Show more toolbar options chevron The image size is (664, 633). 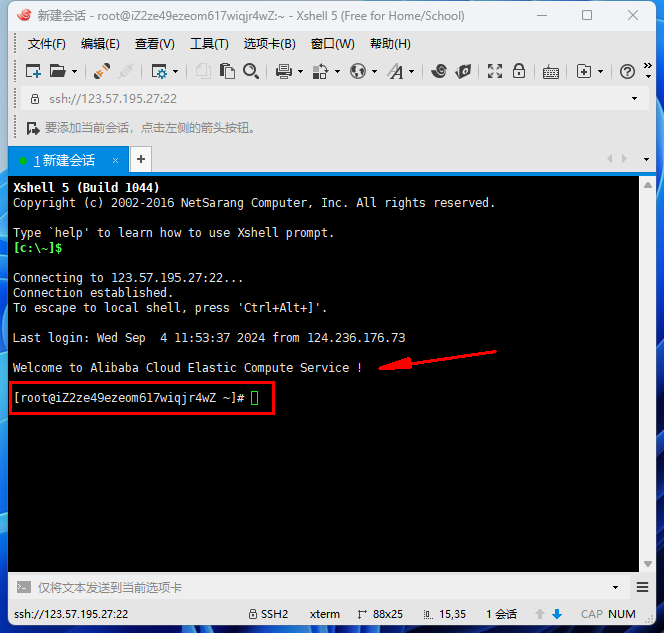(x=647, y=66)
